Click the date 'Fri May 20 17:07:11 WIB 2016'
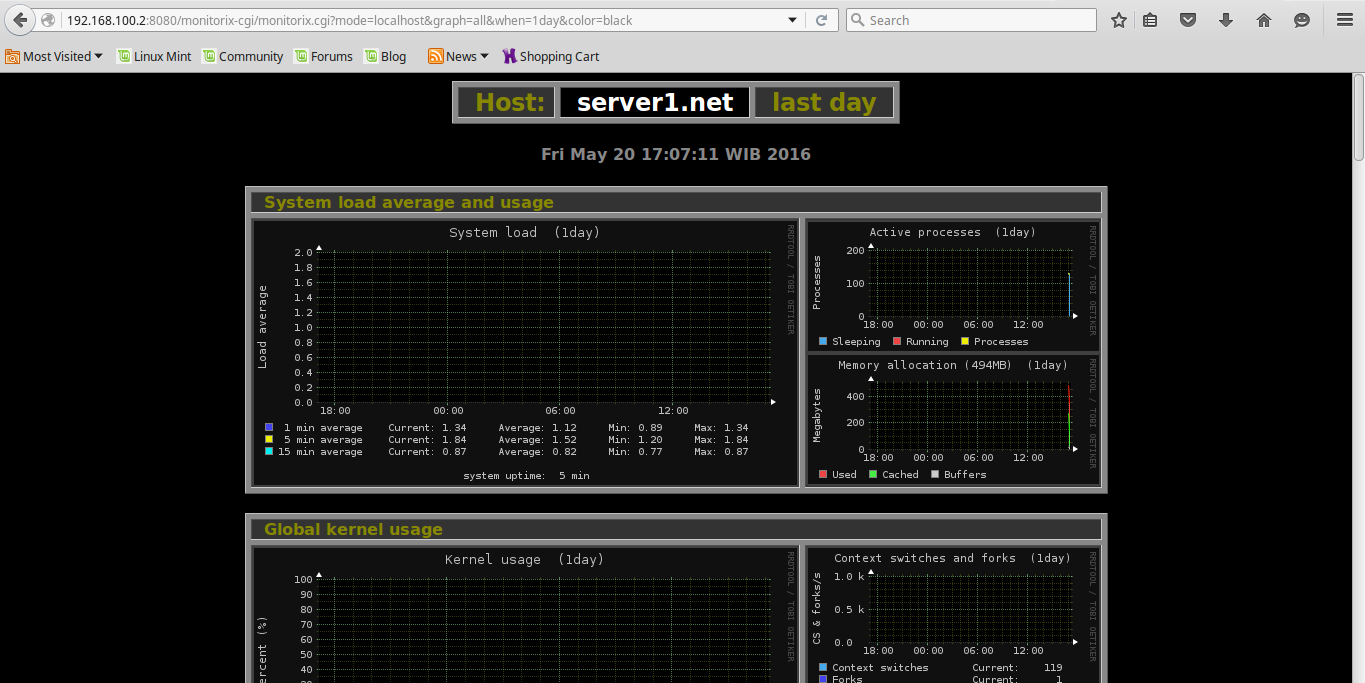The width and height of the screenshot is (1365, 683). point(676,154)
